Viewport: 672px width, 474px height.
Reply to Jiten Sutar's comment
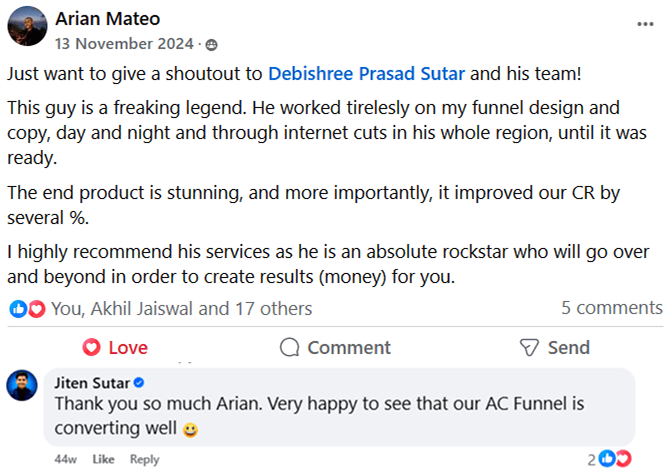pos(144,459)
